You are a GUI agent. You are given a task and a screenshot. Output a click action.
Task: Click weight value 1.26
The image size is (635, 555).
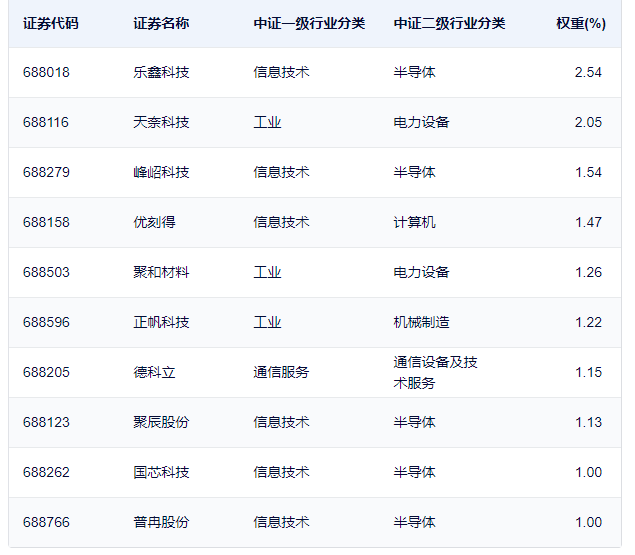[589, 272]
